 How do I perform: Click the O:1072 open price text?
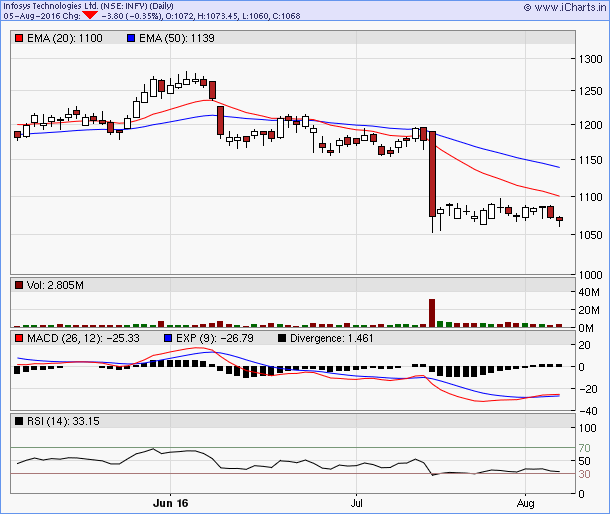(179, 16)
